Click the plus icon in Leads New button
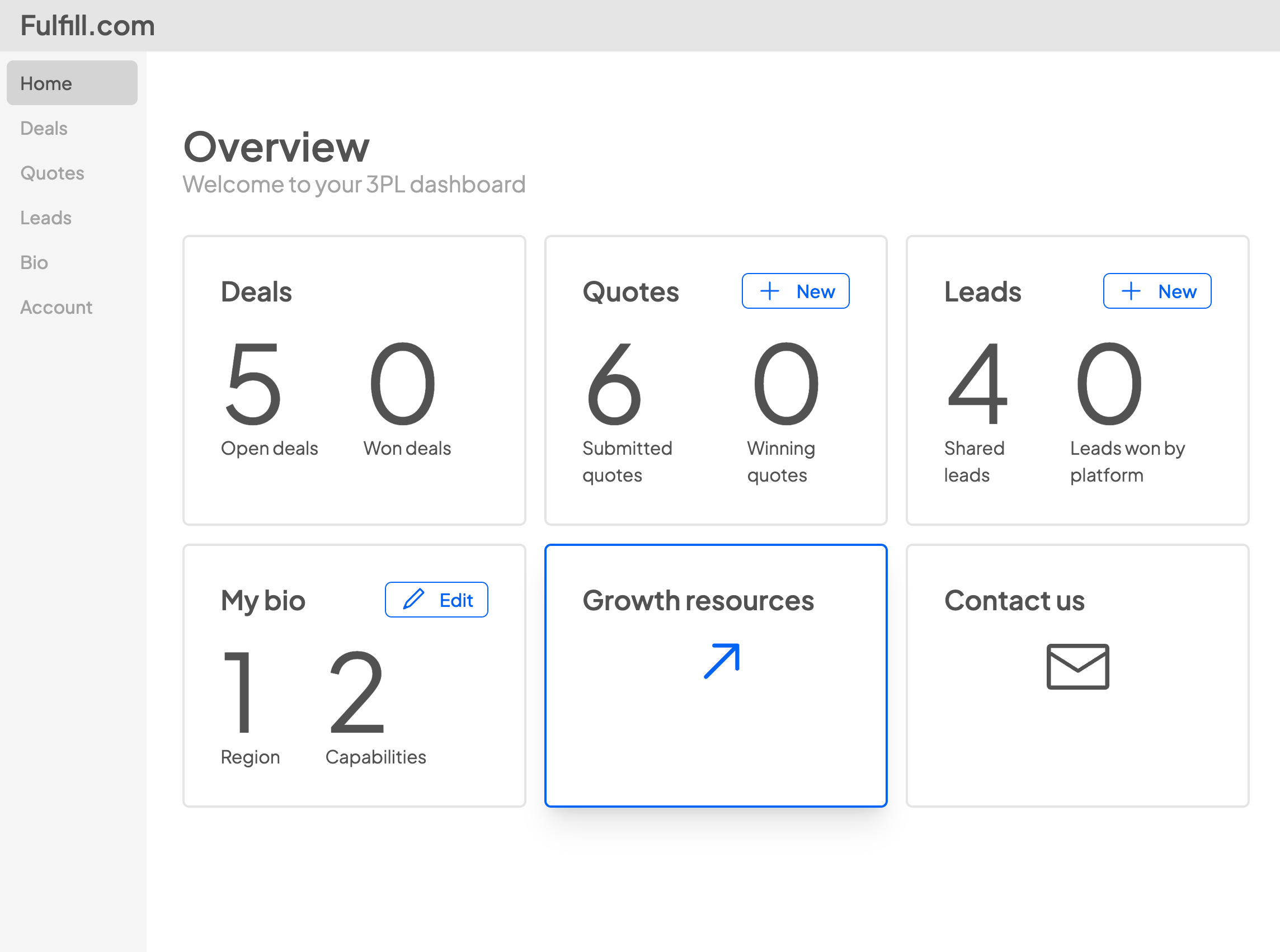The image size is (1280, 952). point(1131,291)
